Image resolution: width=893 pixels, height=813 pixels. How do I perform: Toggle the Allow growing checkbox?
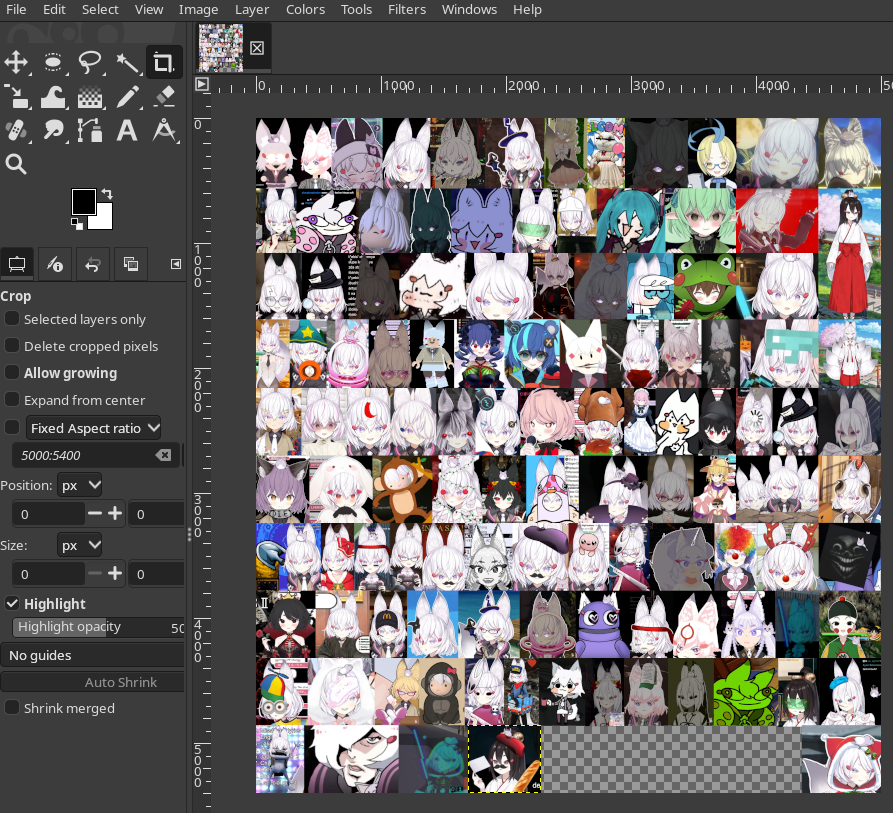pos(12,372)
